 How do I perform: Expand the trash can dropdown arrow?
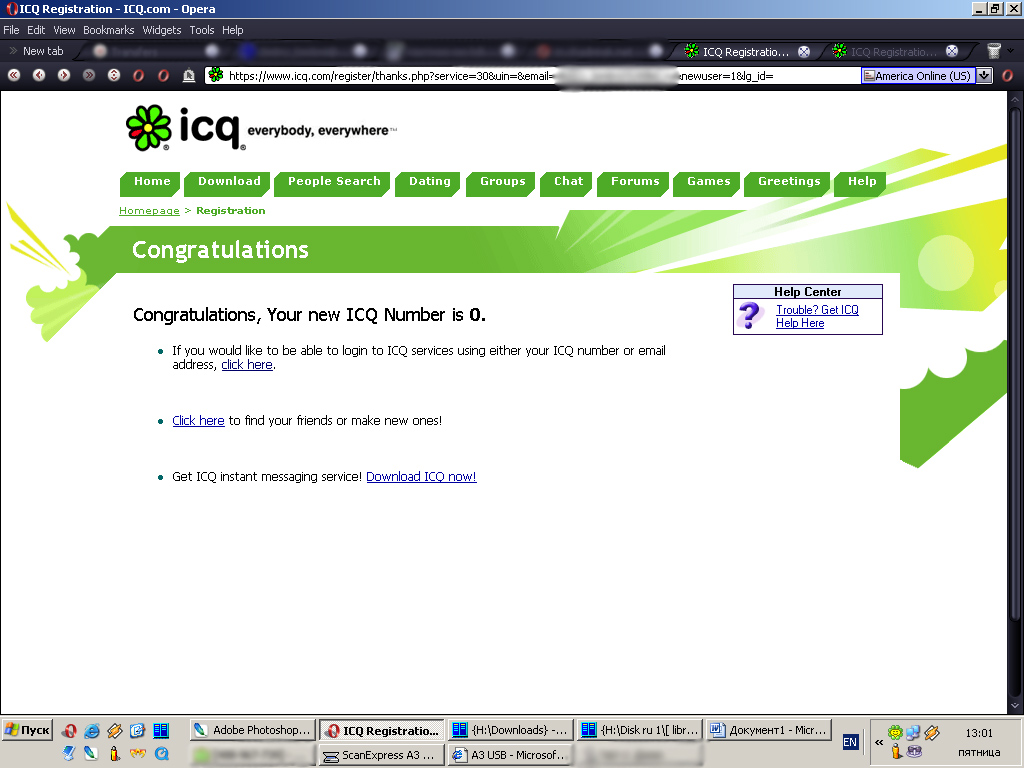[x=1010, y=51]
